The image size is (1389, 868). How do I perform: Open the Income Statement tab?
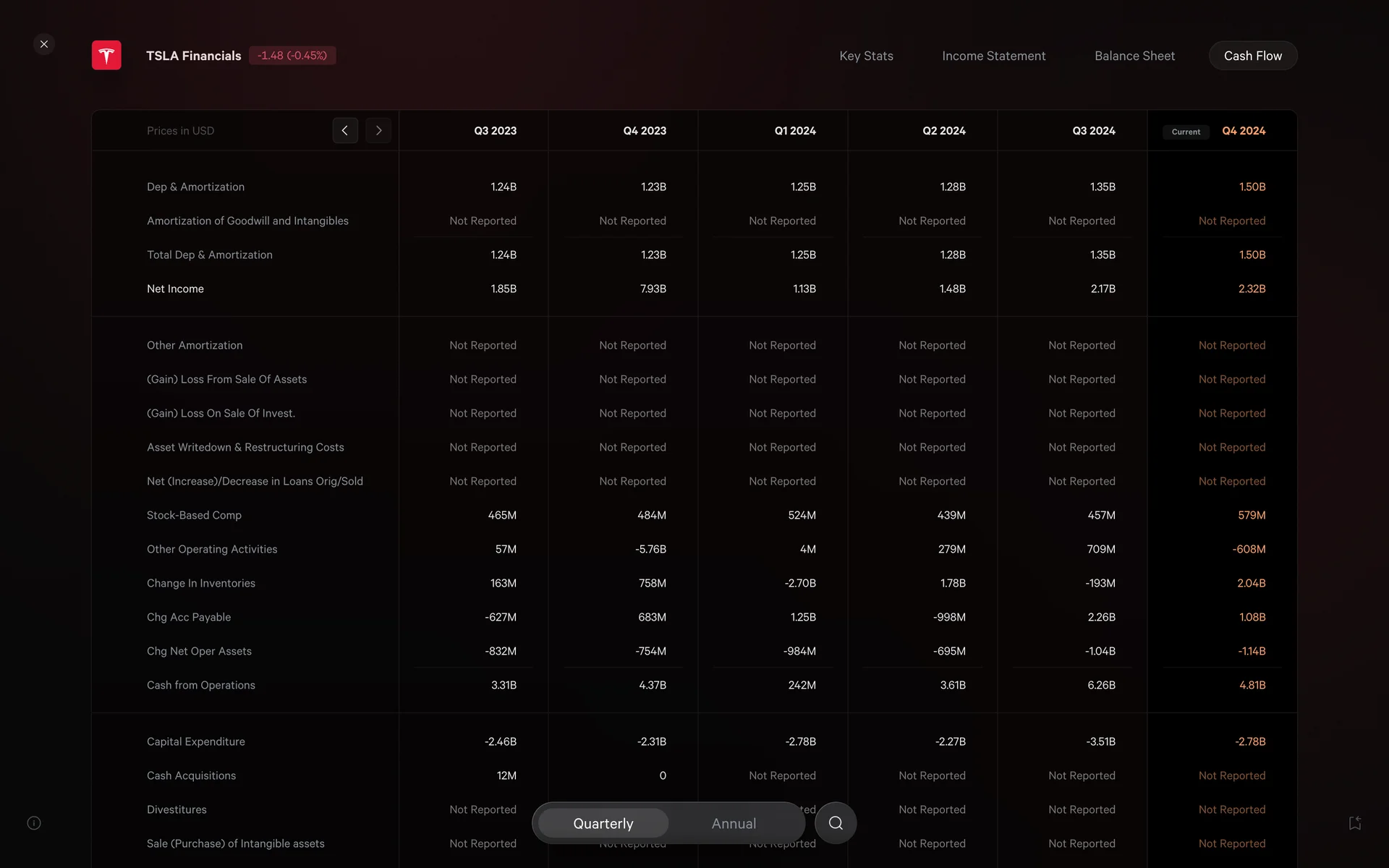tap(993, 56)
